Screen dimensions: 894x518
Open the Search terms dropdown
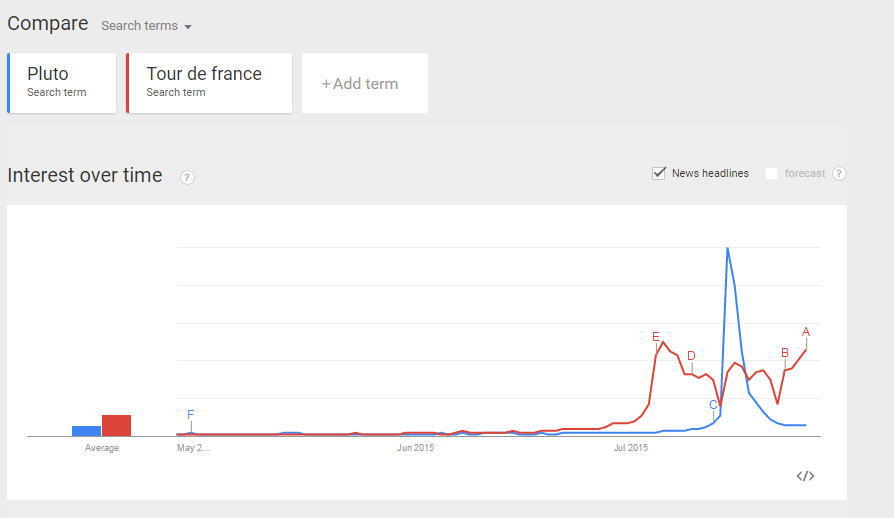click(x=146, y=26)
